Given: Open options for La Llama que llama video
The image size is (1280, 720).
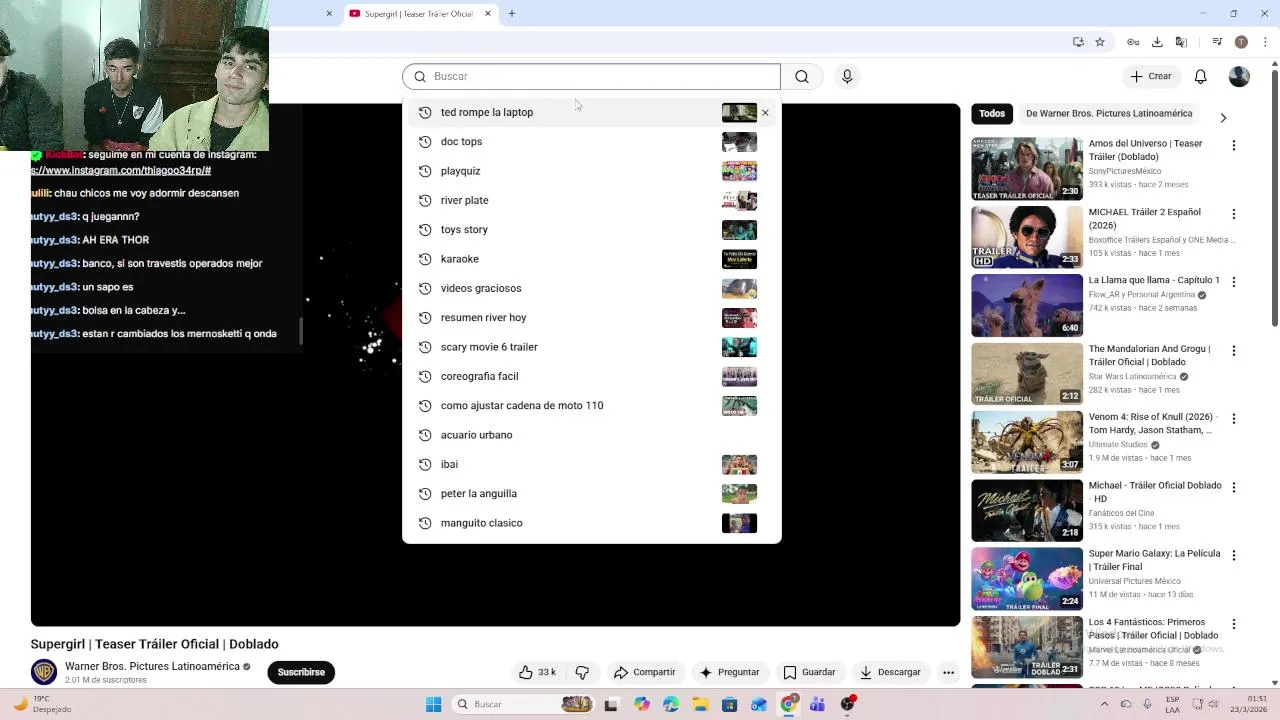Looking at the screenshot, I should click(x=1233, y=283).
